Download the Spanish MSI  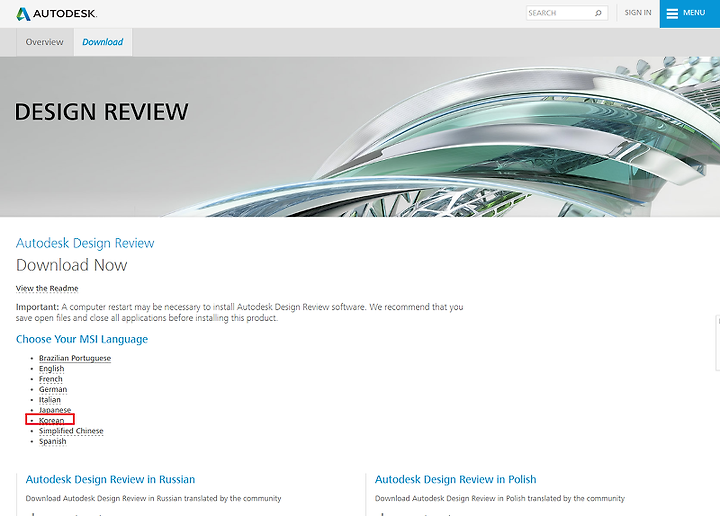[52, 441]
